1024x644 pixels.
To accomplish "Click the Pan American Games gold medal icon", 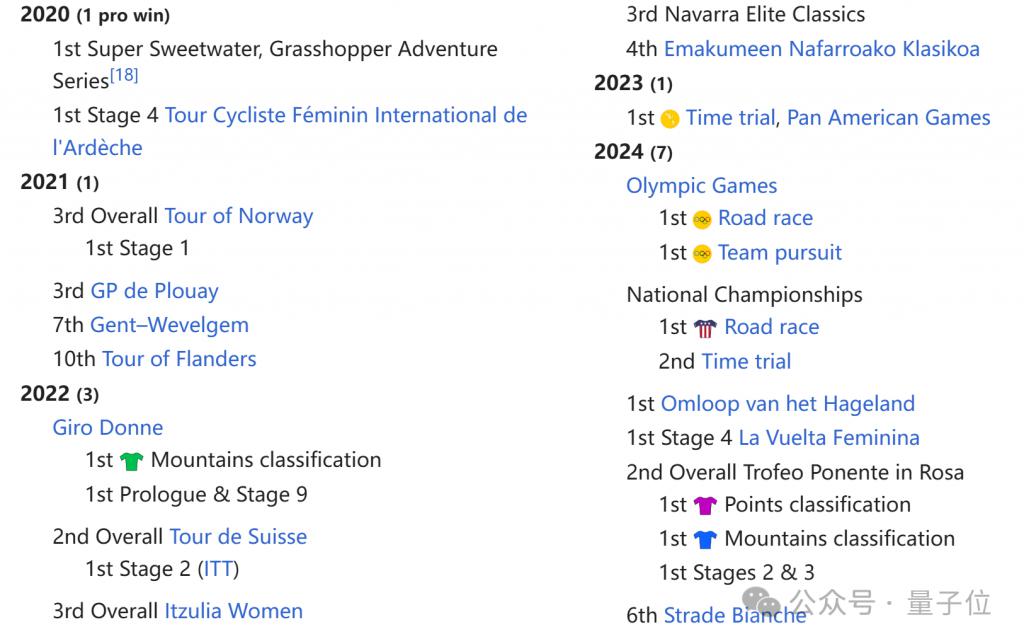I will (670, 119).
